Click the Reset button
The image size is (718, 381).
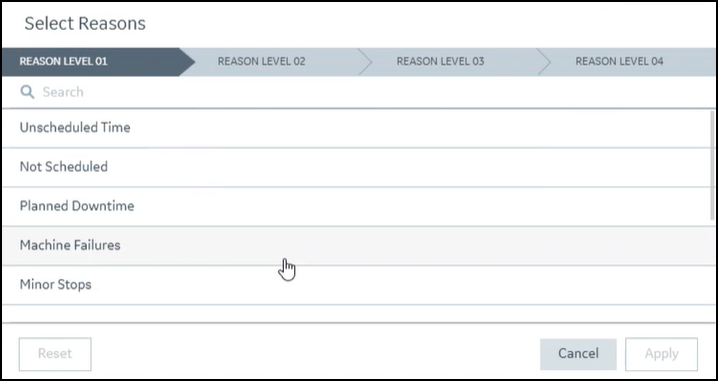[55, 354]
